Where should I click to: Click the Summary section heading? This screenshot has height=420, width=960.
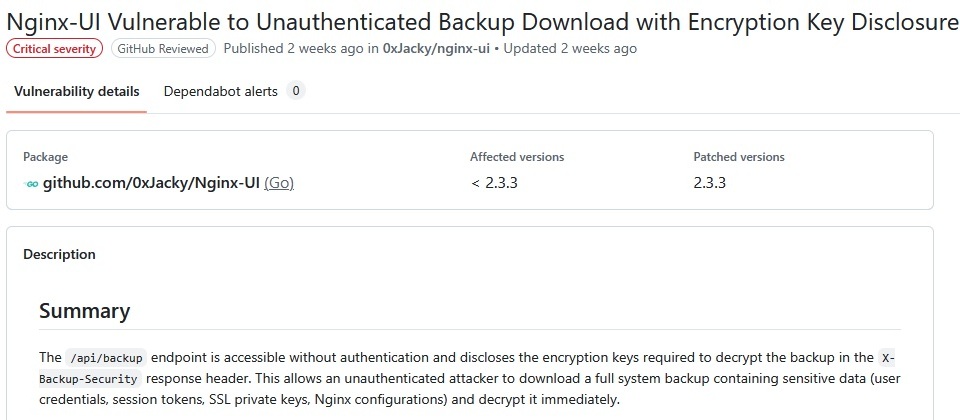point(85,311)
